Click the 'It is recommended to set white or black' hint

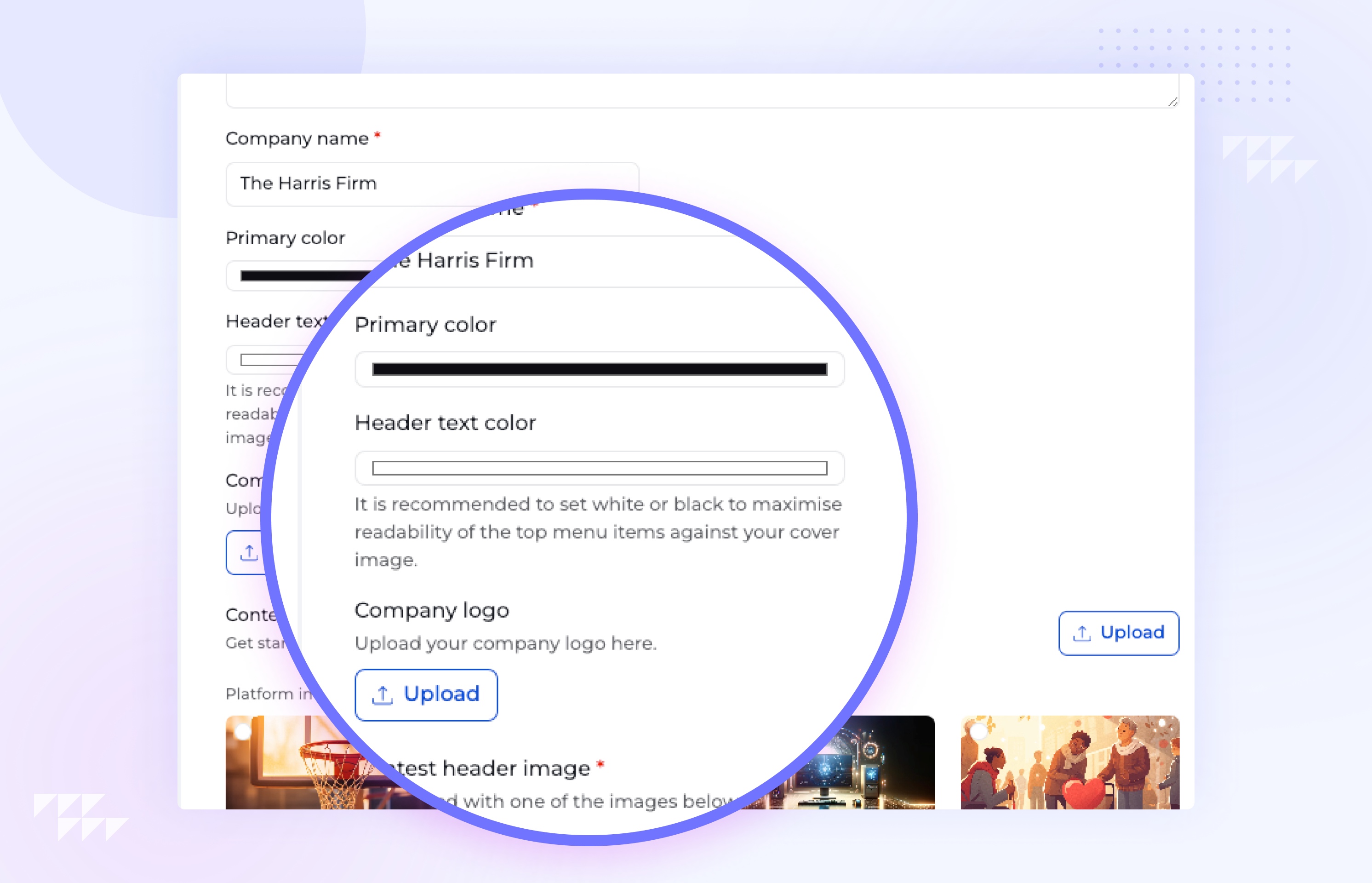tap(598, 532)
